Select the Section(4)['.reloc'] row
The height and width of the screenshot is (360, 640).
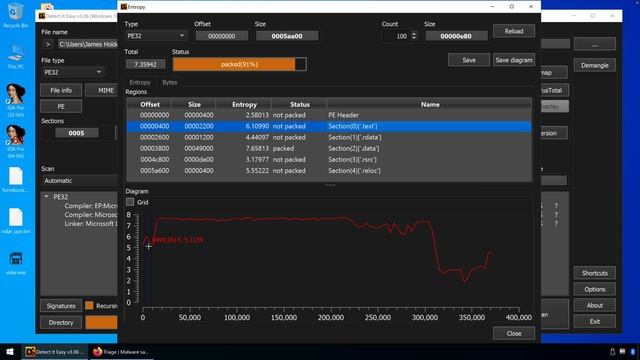tap(329, 171)
